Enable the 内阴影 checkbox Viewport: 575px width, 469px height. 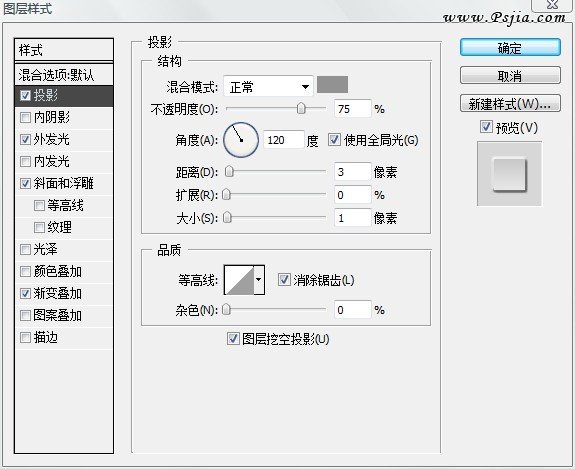tap(25, 118)
